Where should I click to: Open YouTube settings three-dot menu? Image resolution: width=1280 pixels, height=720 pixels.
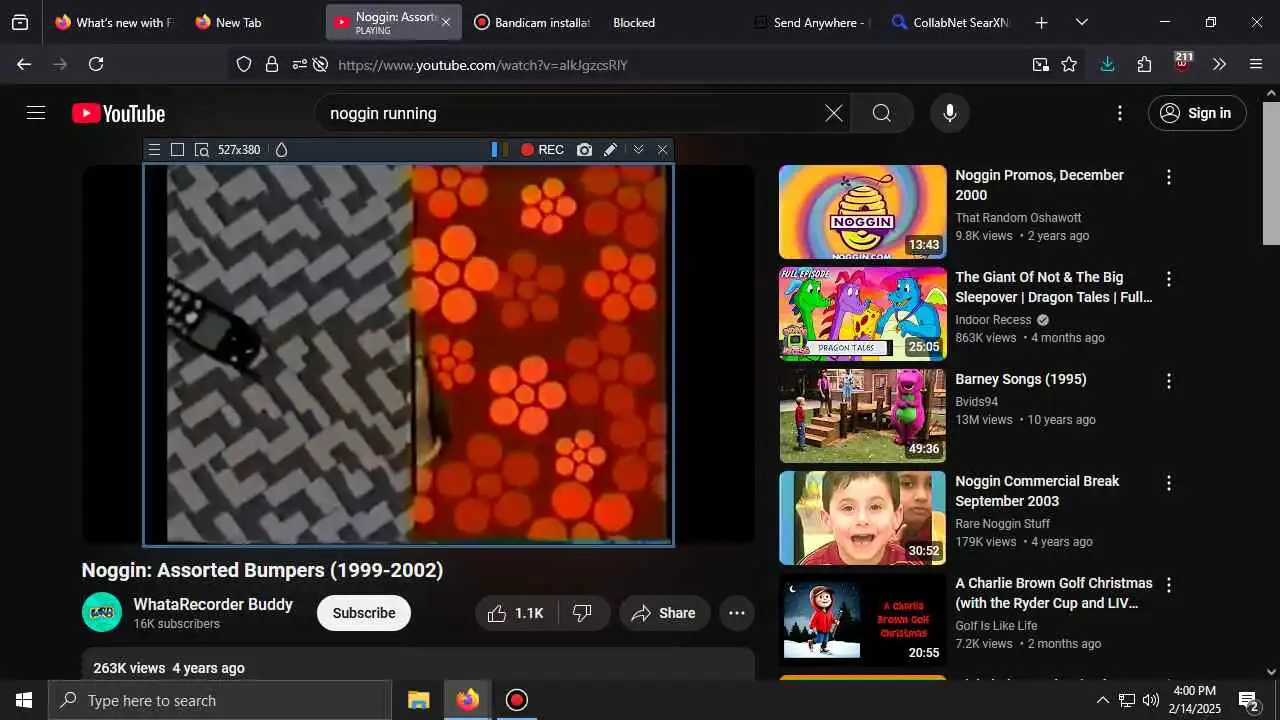click(1120, 113)
